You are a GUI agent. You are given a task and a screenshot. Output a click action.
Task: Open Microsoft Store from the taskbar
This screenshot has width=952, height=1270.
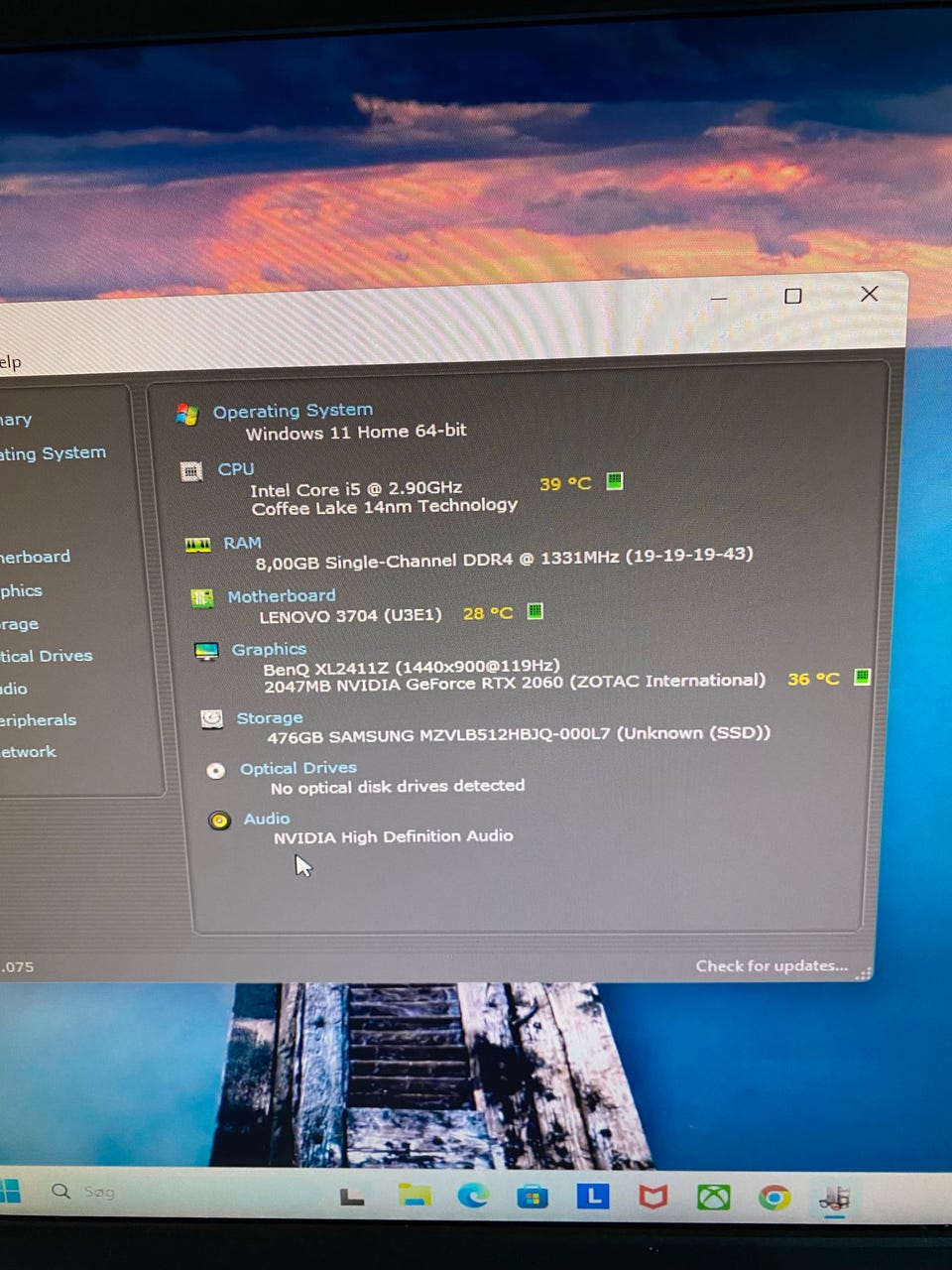pos(533,1198)
